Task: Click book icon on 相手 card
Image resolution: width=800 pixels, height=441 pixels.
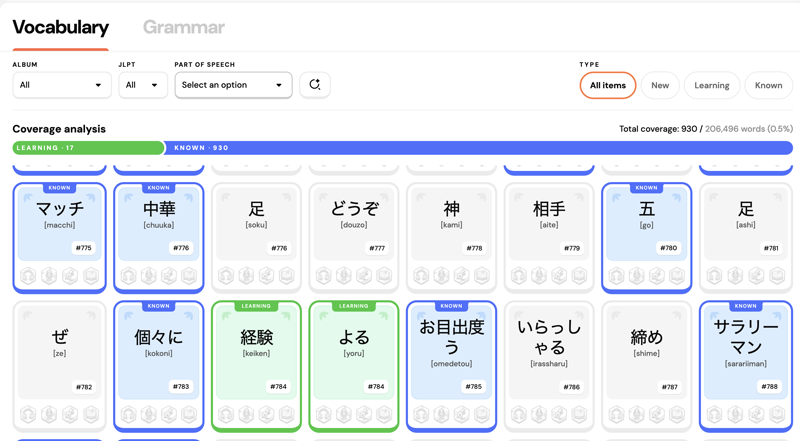Action: (x=580, y=276)
